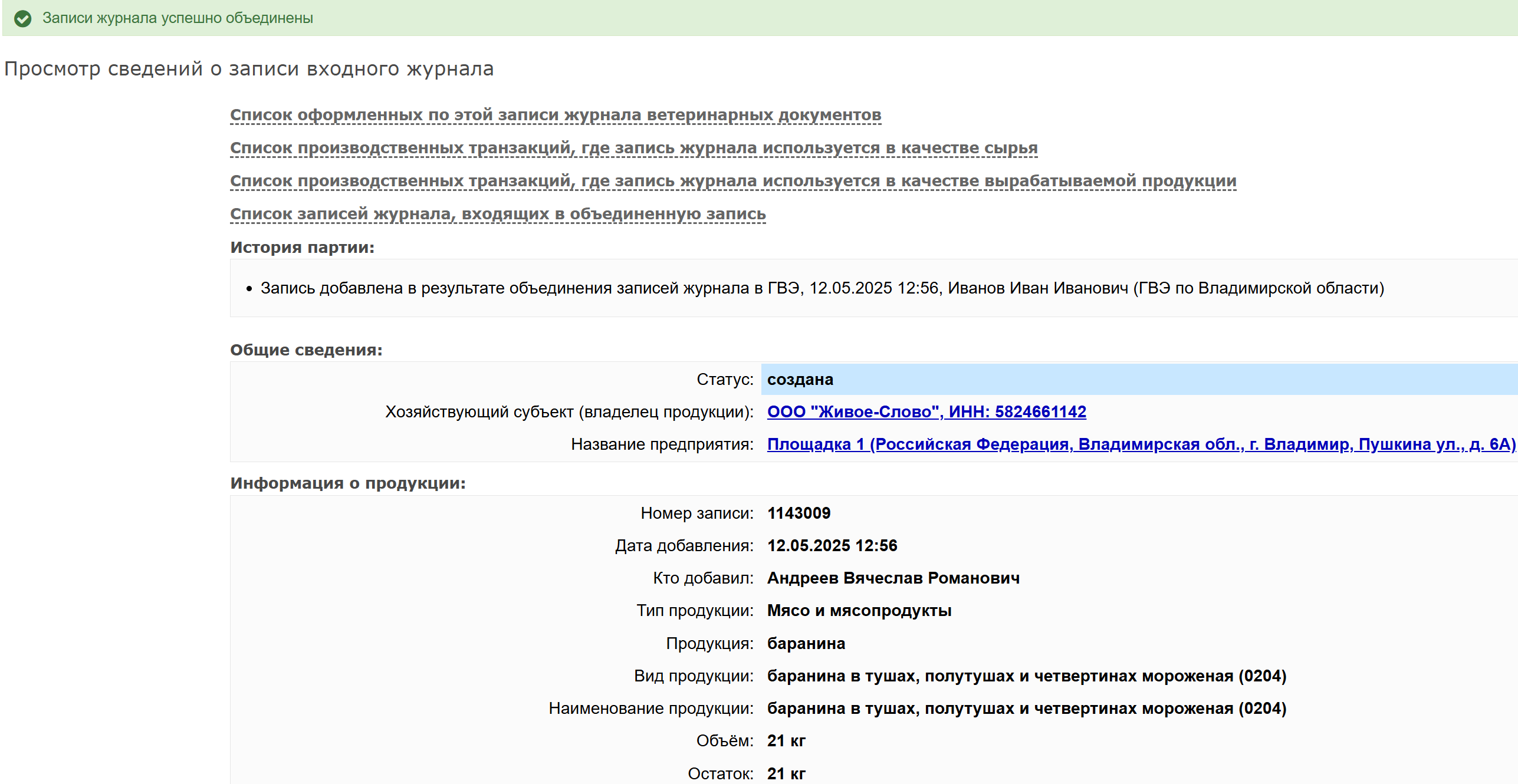The image size is (1518, 784).
Task: Click the date added value 12.05.2025 12:56
Action: coord(832,546)
